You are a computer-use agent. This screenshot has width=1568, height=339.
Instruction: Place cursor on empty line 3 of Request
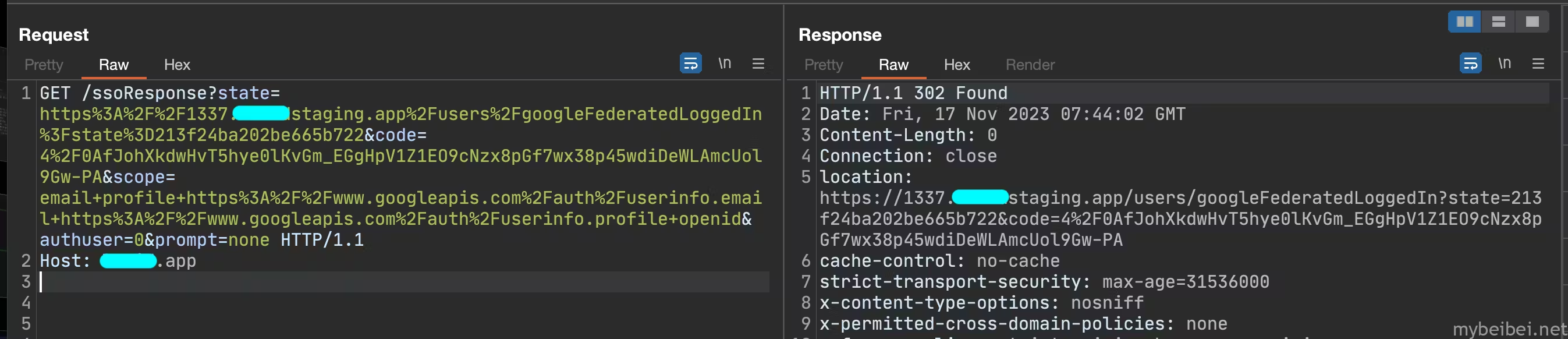[404, 282]
